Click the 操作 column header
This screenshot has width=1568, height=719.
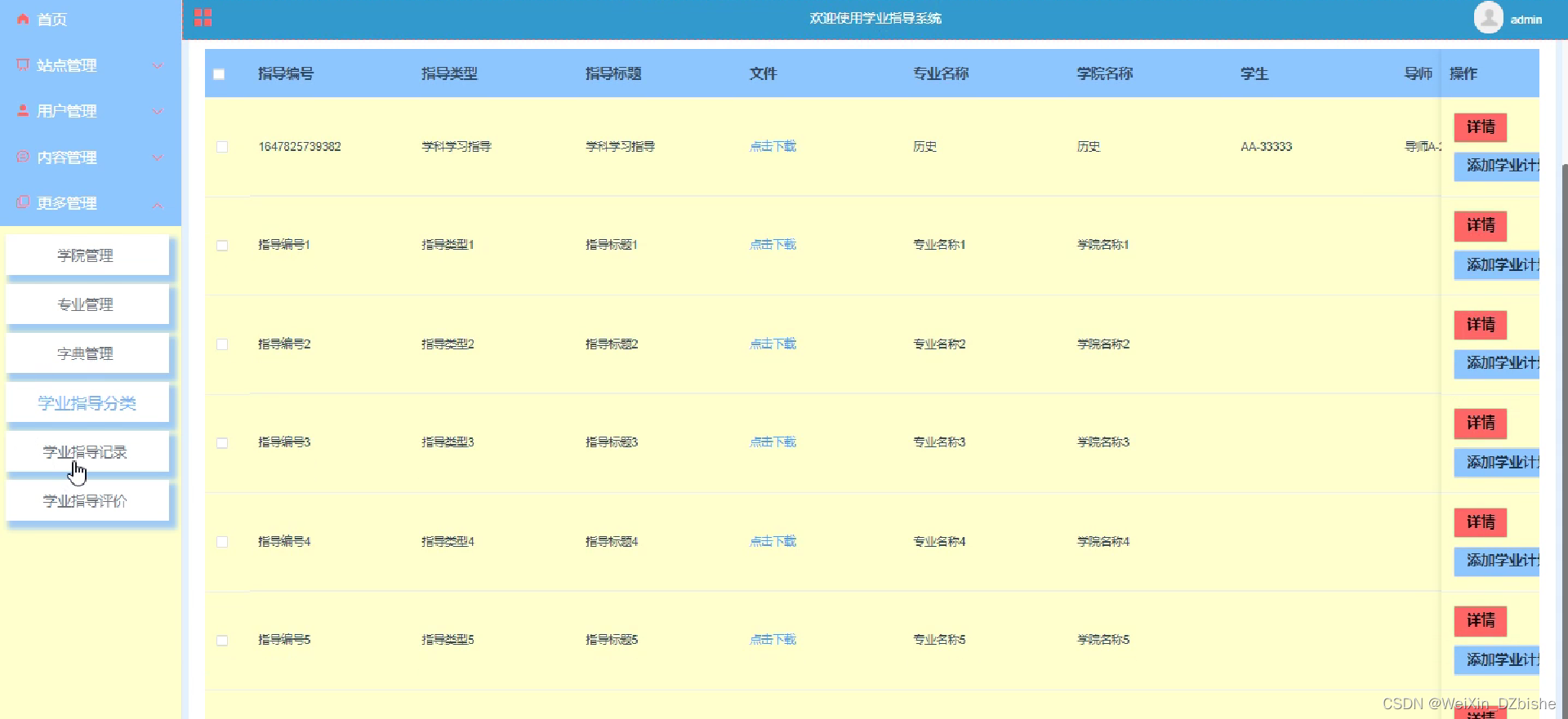pyautogui.click(x=1463, y=73)
